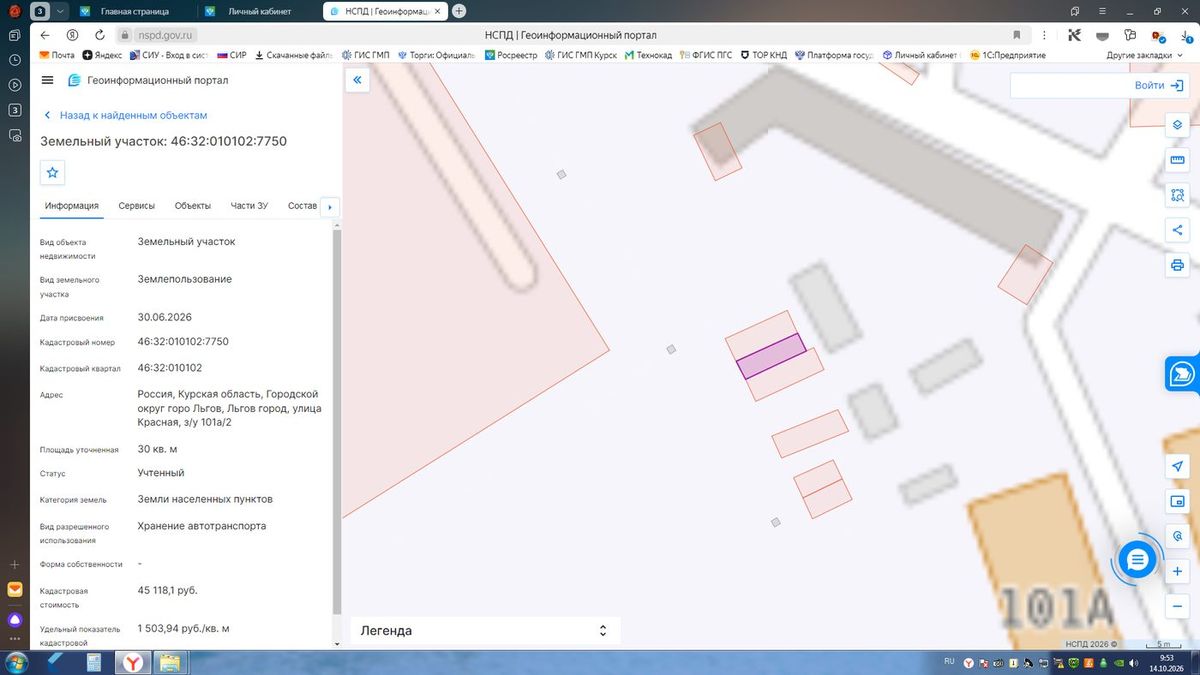Print the map
This screenshot has height=675, width=1200.
tap(1177, 265)
